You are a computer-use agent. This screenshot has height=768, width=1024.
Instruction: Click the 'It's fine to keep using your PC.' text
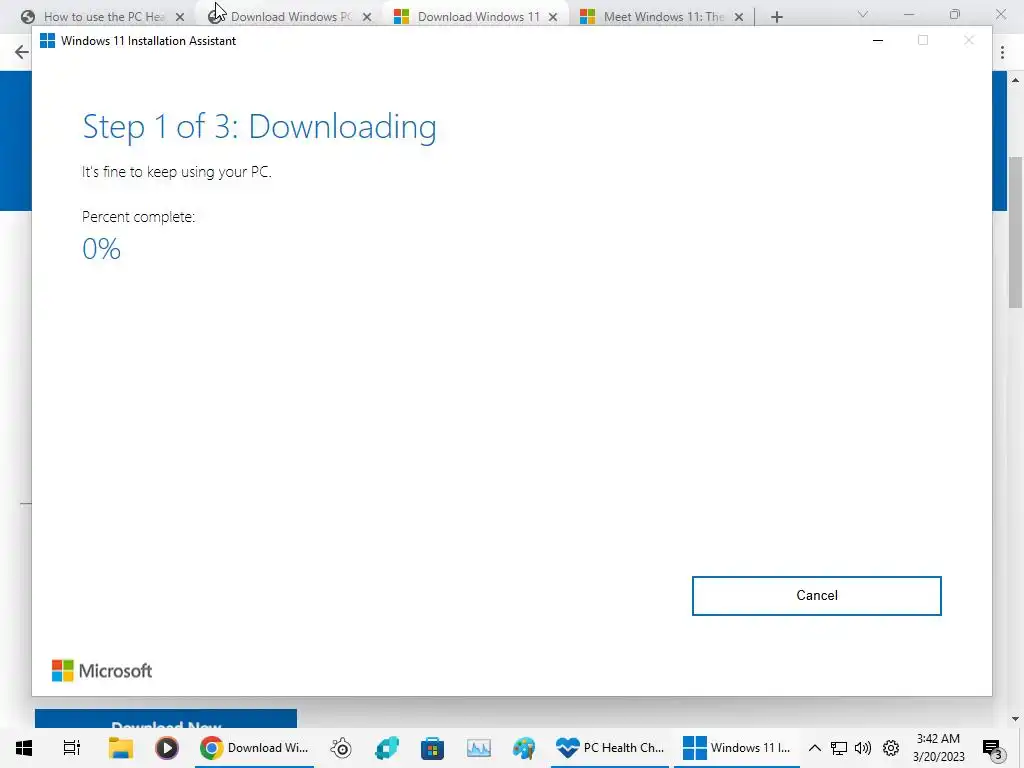pyautogui.click(x=176, y=172)
